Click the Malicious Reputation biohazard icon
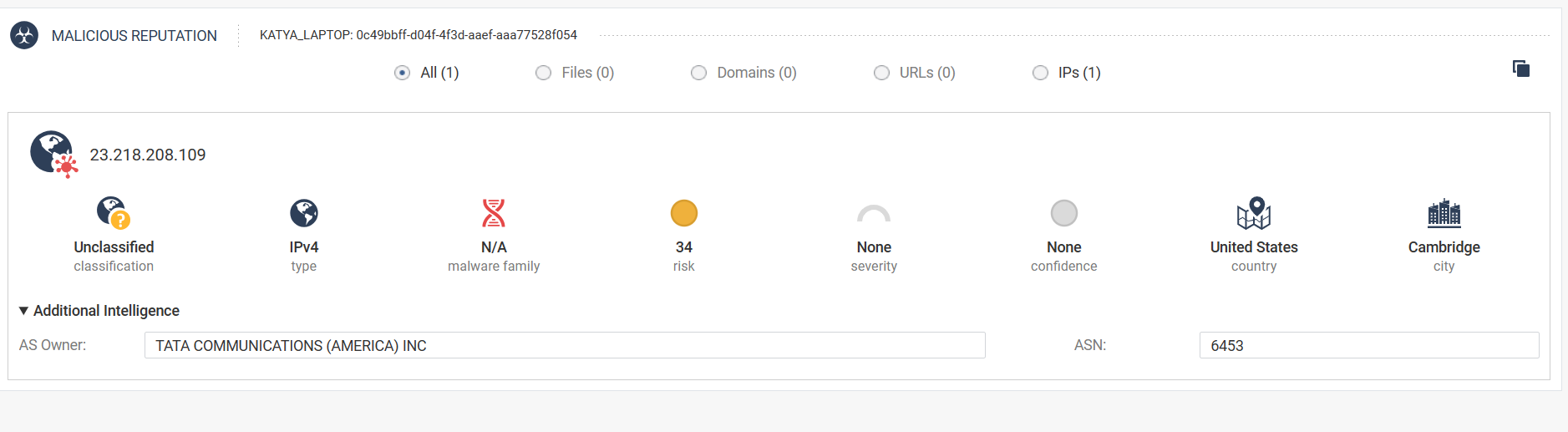Viewport: 1568px width, 432px height. (x=24, y=35)
